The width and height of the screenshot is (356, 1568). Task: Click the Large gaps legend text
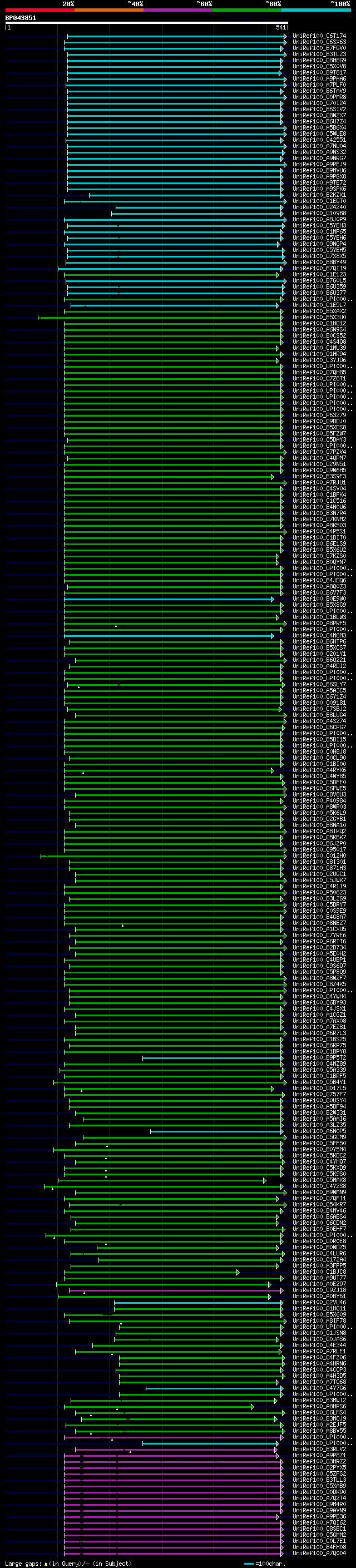23,1563
